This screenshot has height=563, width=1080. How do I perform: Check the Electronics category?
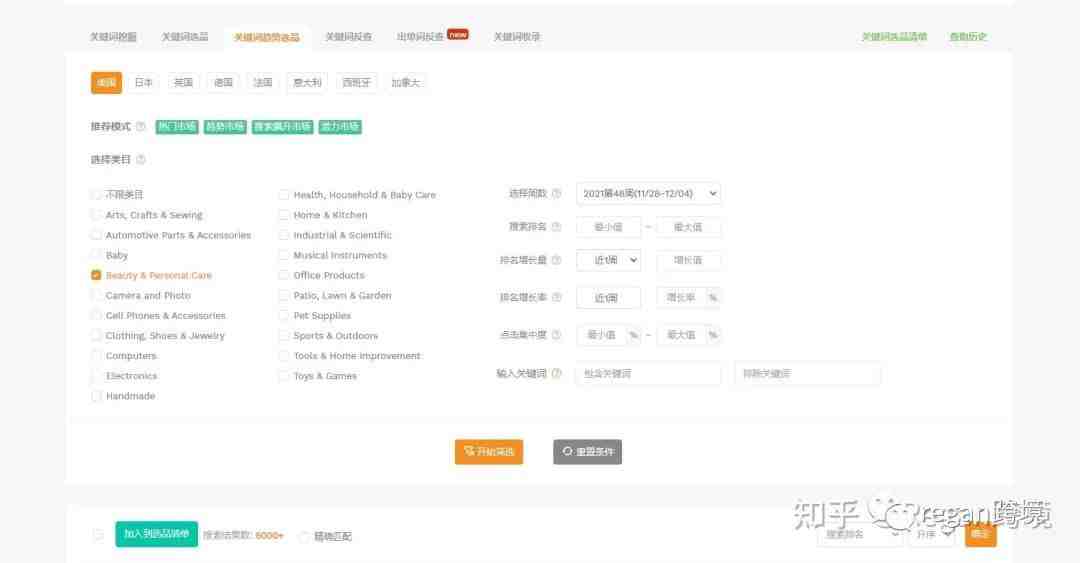pyautogui.click(x=96, y=376)
